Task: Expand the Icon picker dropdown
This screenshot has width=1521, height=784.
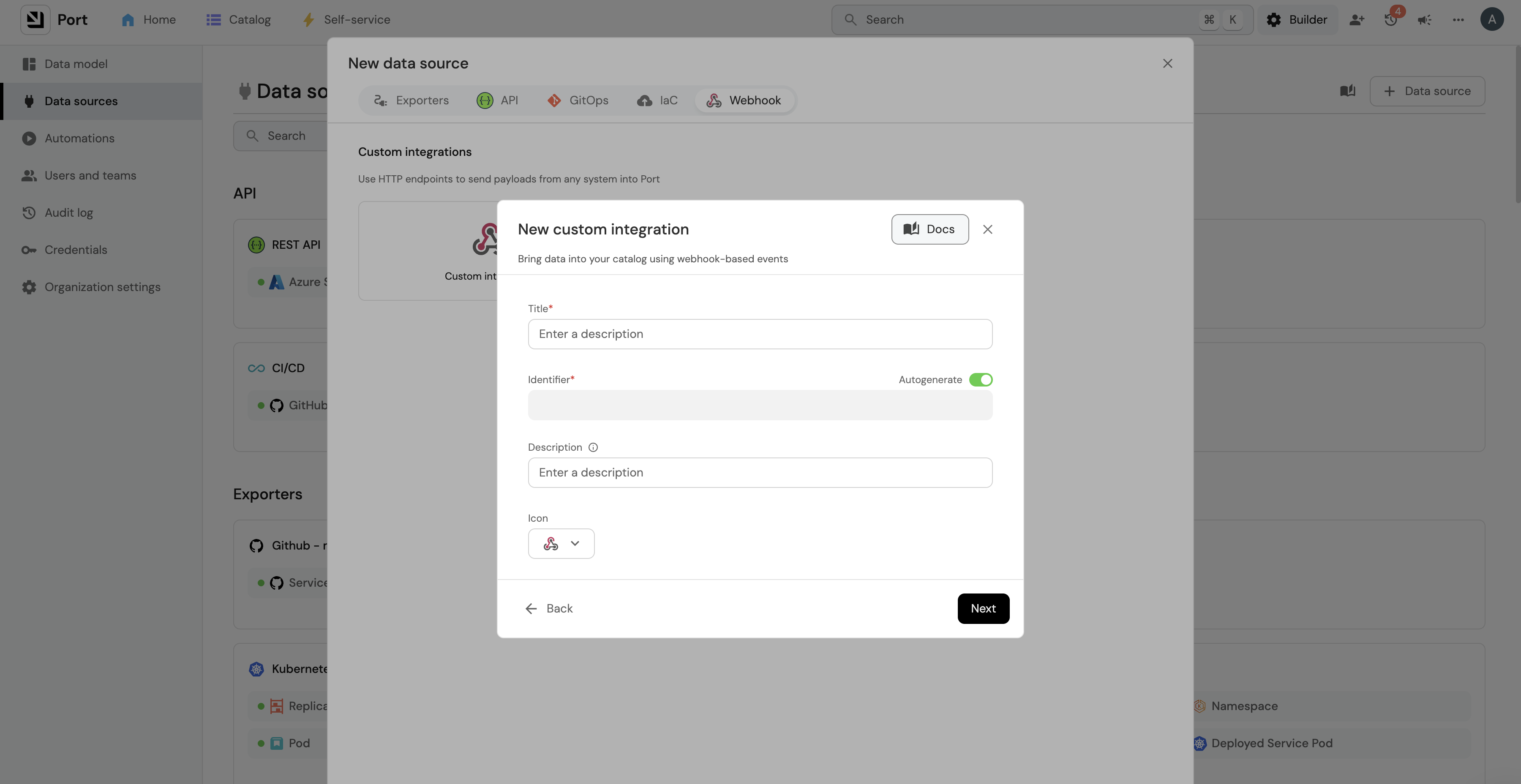Action: tap(561, 543)
